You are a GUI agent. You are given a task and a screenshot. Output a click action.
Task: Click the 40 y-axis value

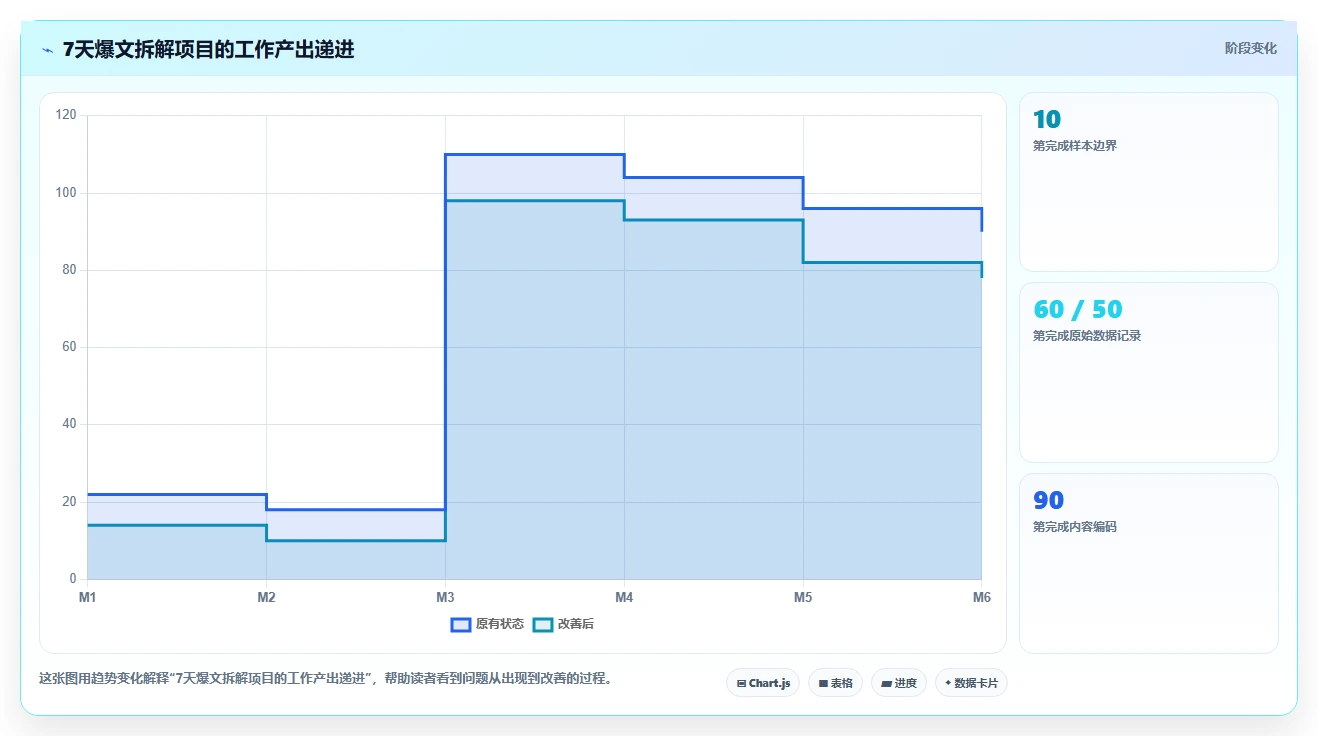[70, 424]
